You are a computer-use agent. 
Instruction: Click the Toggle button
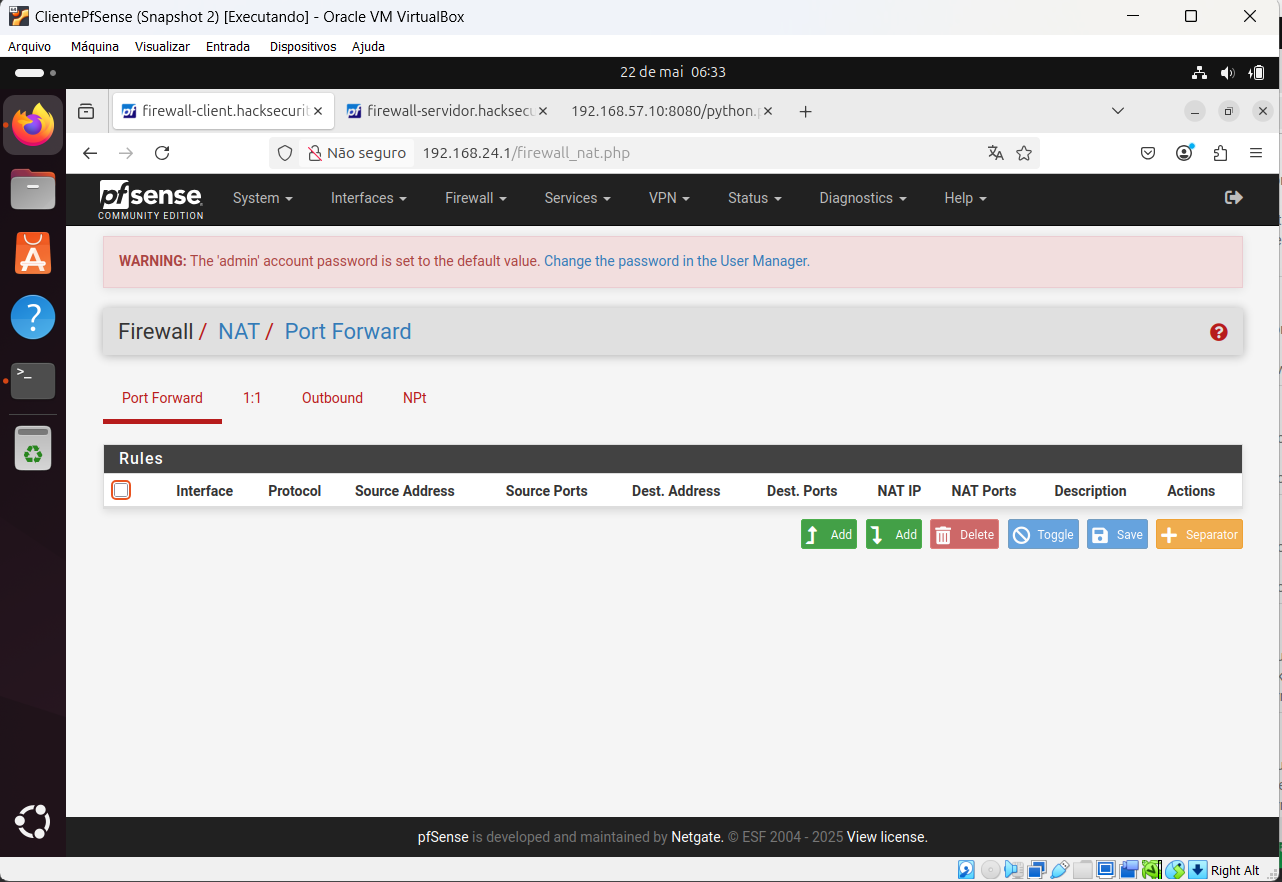(1043, 534)
